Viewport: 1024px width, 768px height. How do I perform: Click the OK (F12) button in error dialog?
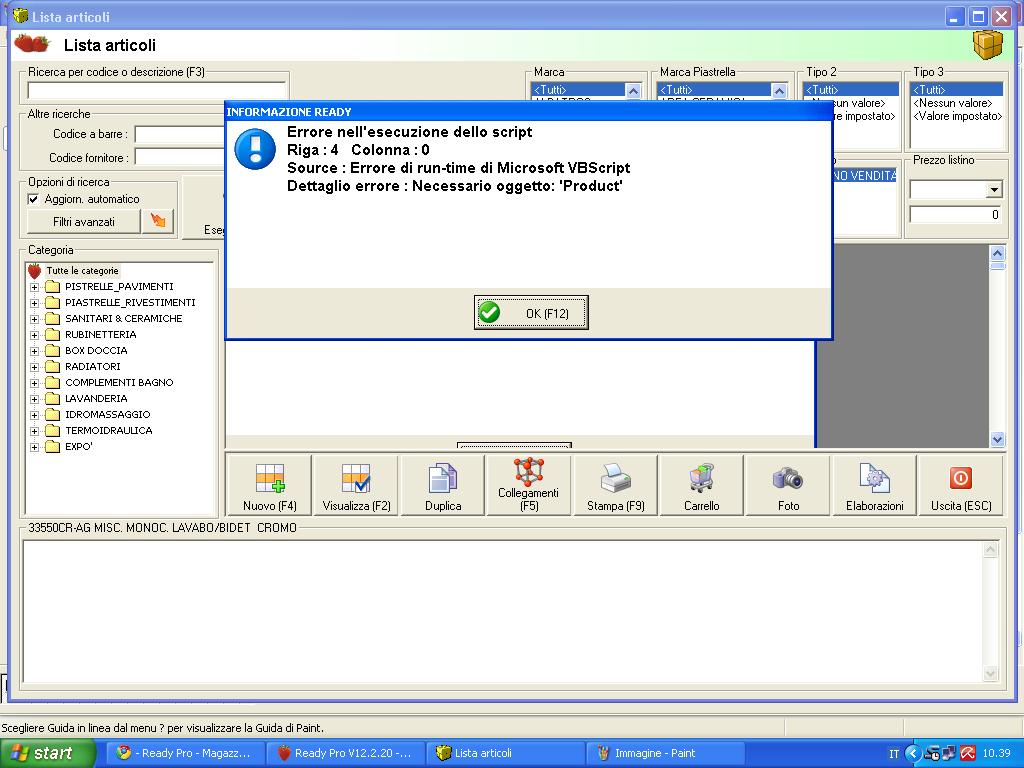pos(531,313)
